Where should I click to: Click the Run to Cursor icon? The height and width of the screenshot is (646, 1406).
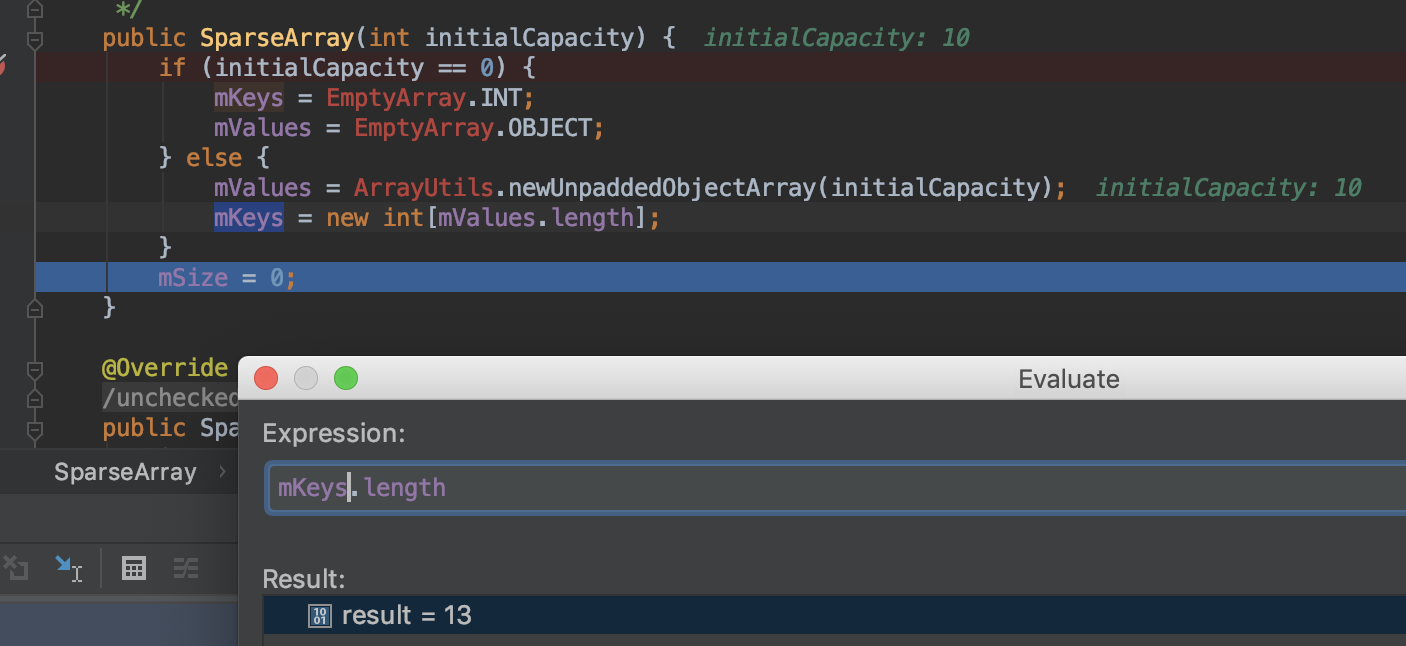(x=68, y=568)
